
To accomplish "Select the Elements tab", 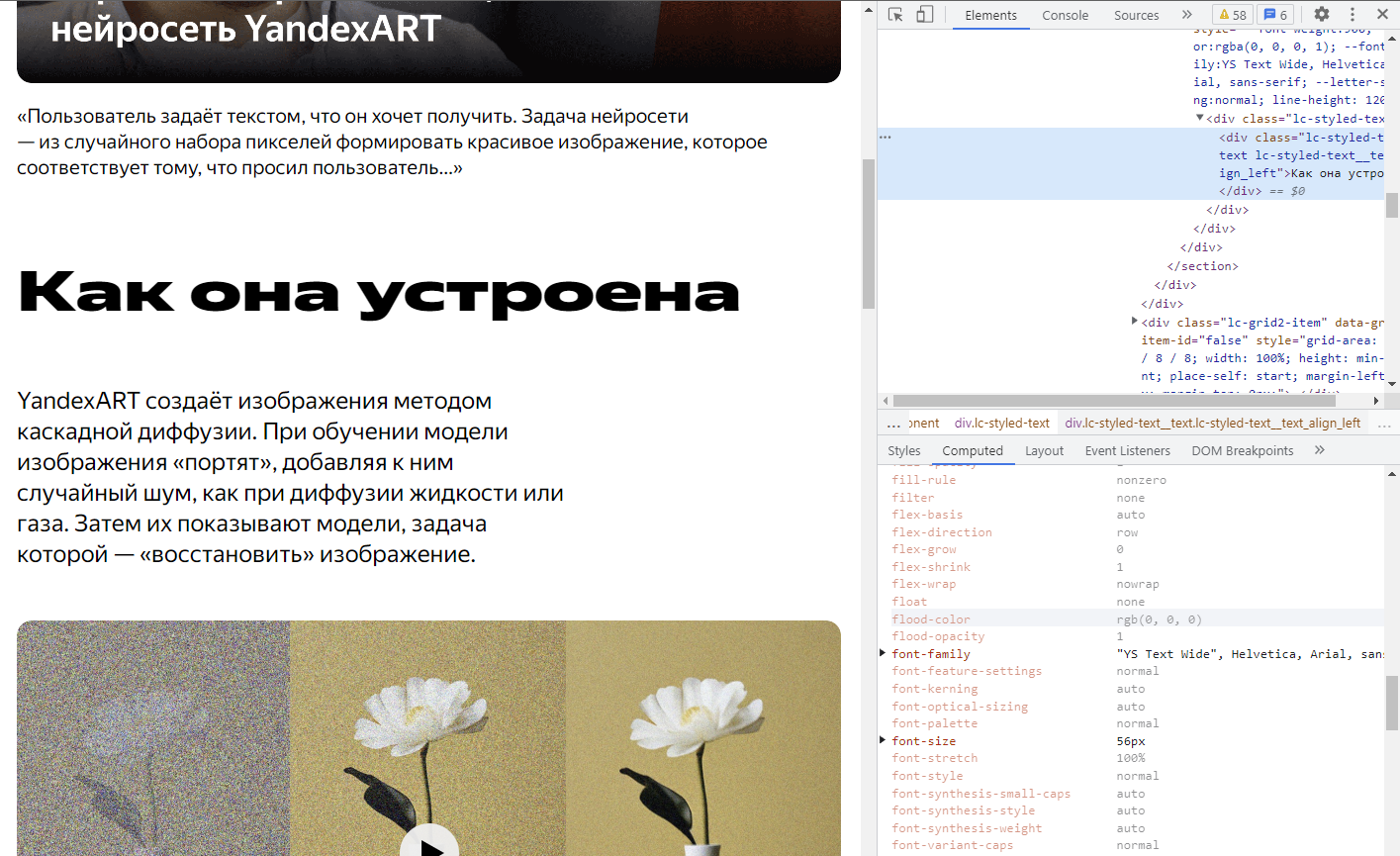I will (990, 15).
